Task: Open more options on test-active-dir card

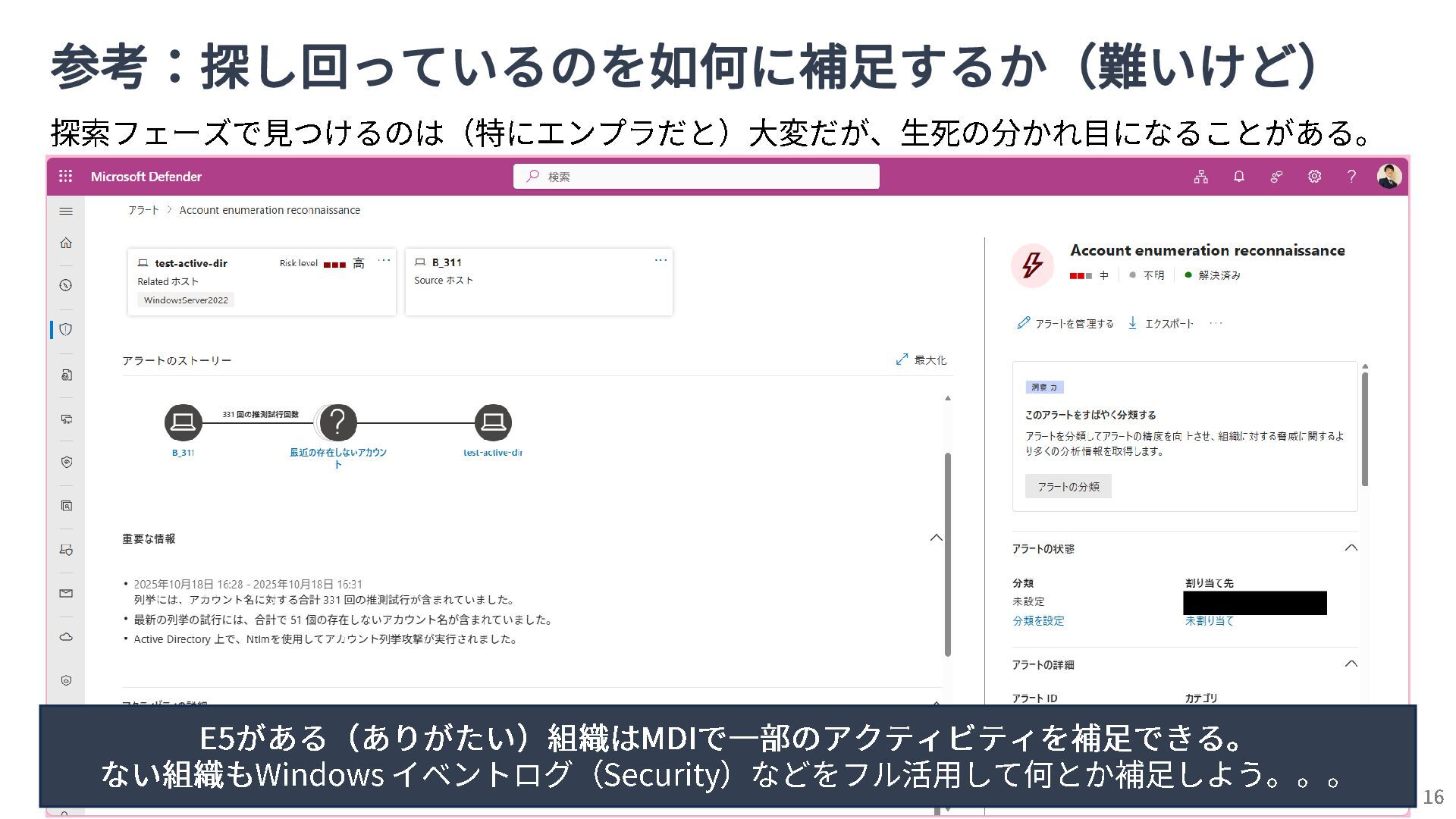Action: click(x=384, y=260)
